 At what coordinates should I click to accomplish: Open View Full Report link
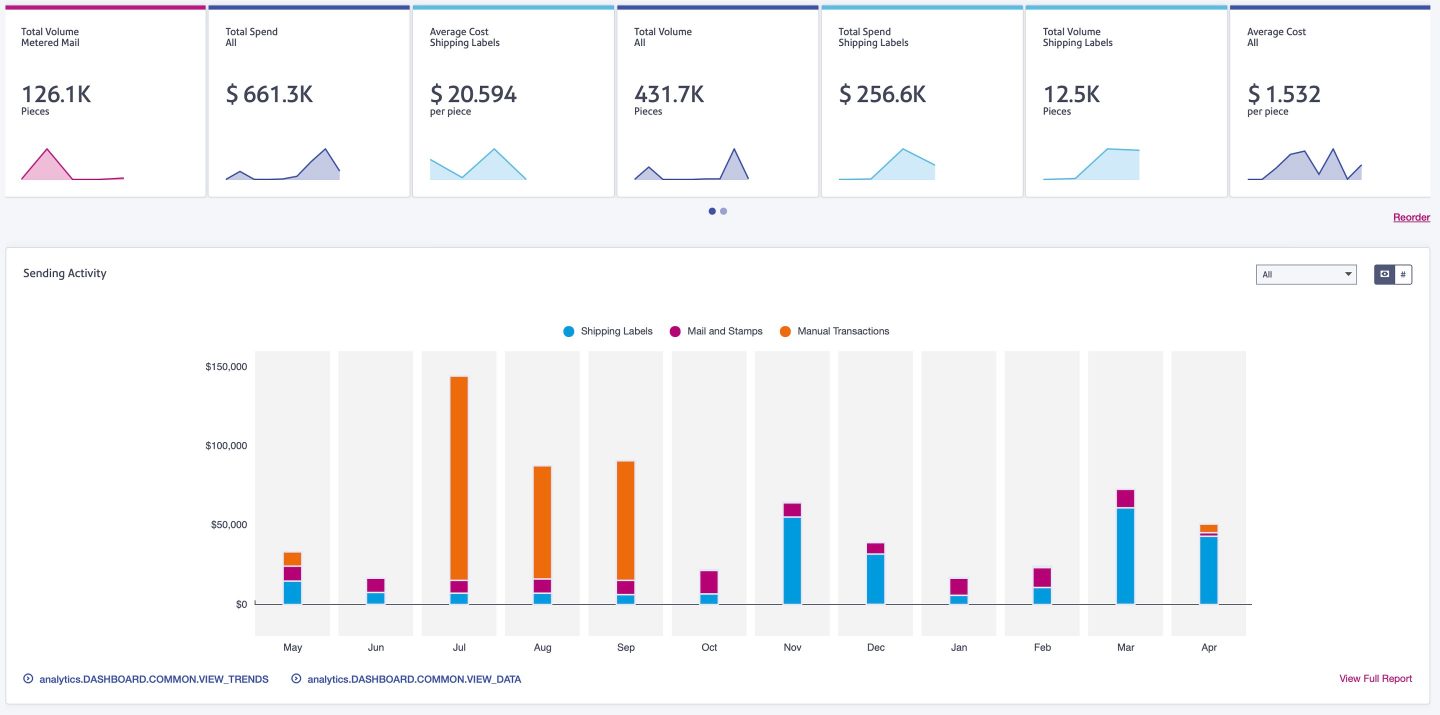(x=1376, y=678)
